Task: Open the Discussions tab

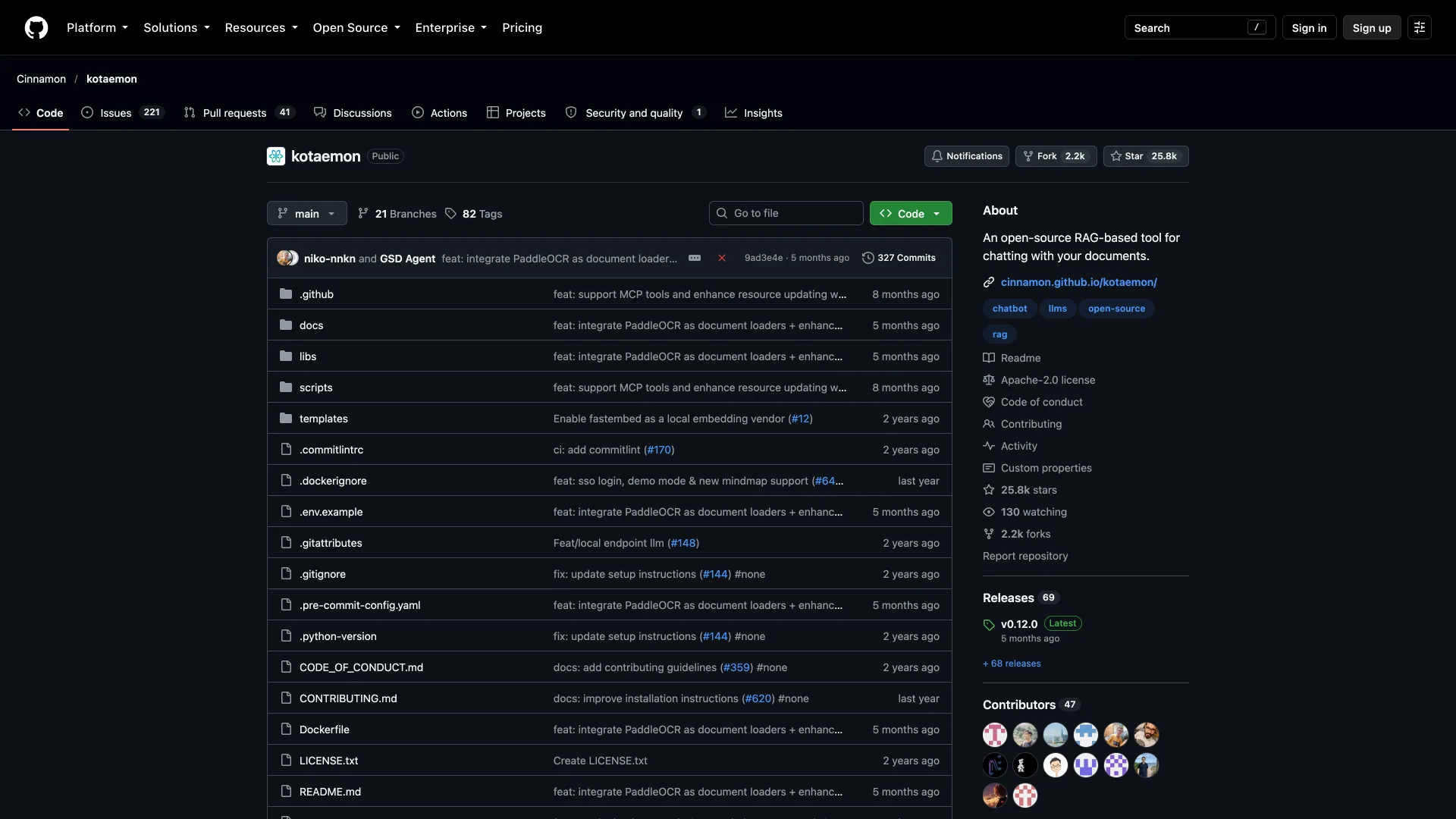Action: tap(353, 113)
